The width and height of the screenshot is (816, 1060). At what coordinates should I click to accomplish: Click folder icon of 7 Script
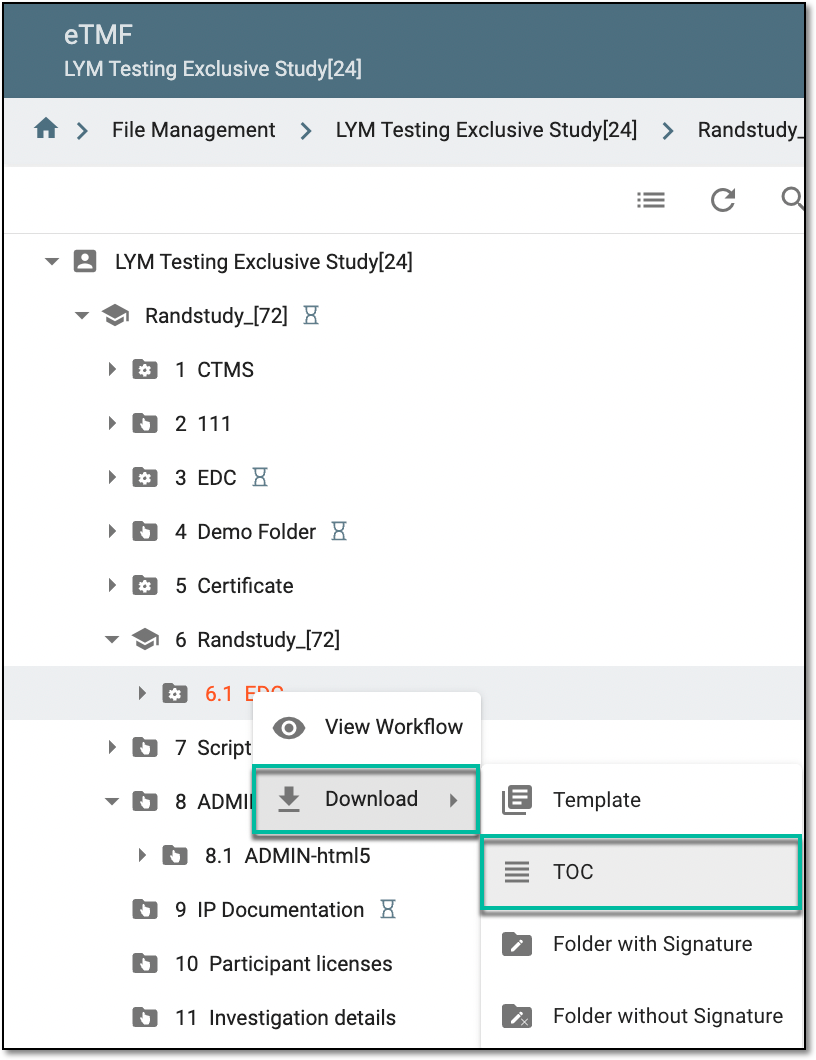145,748
